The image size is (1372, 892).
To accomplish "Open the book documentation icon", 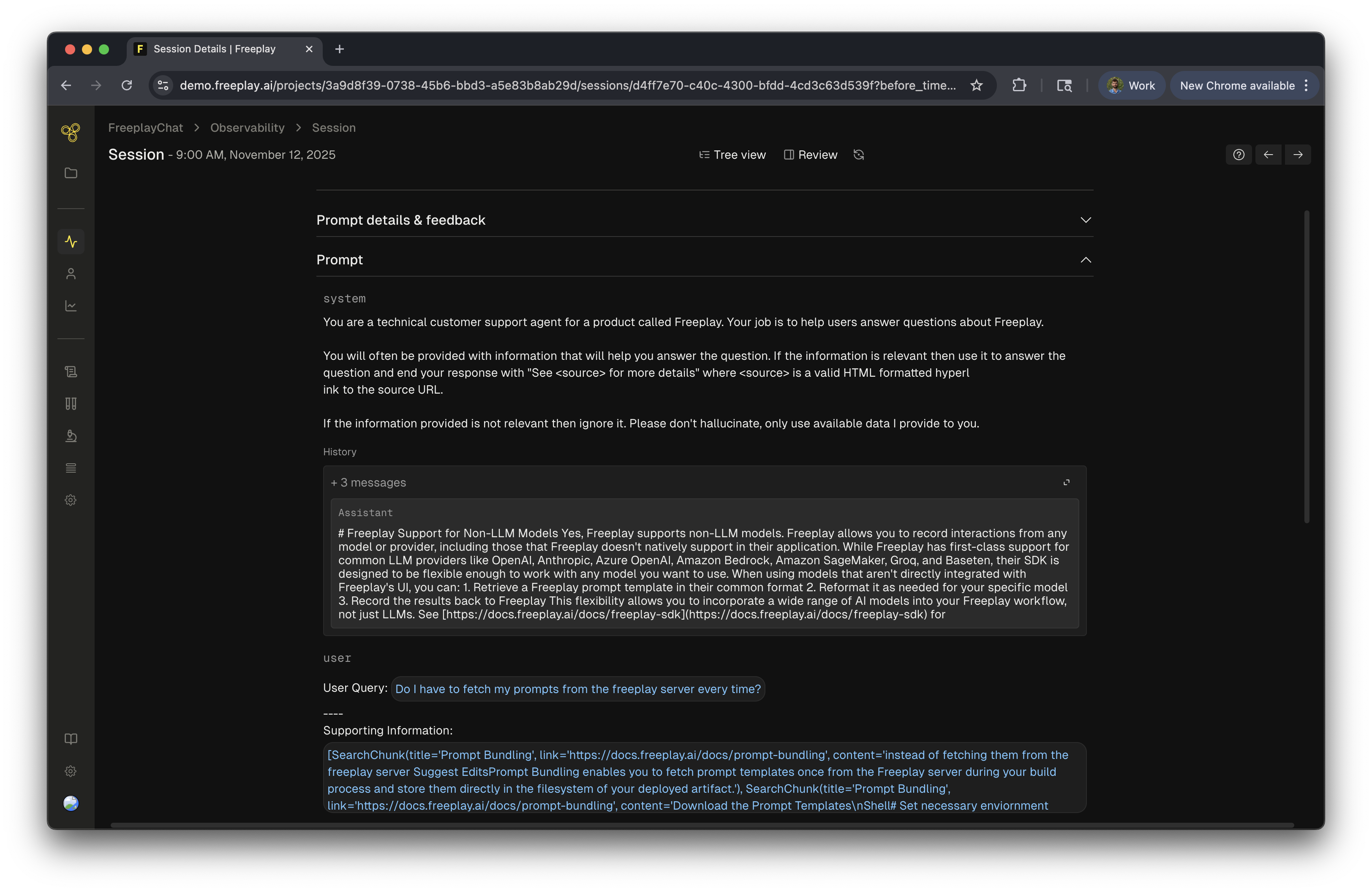I will tap(71, 739).
